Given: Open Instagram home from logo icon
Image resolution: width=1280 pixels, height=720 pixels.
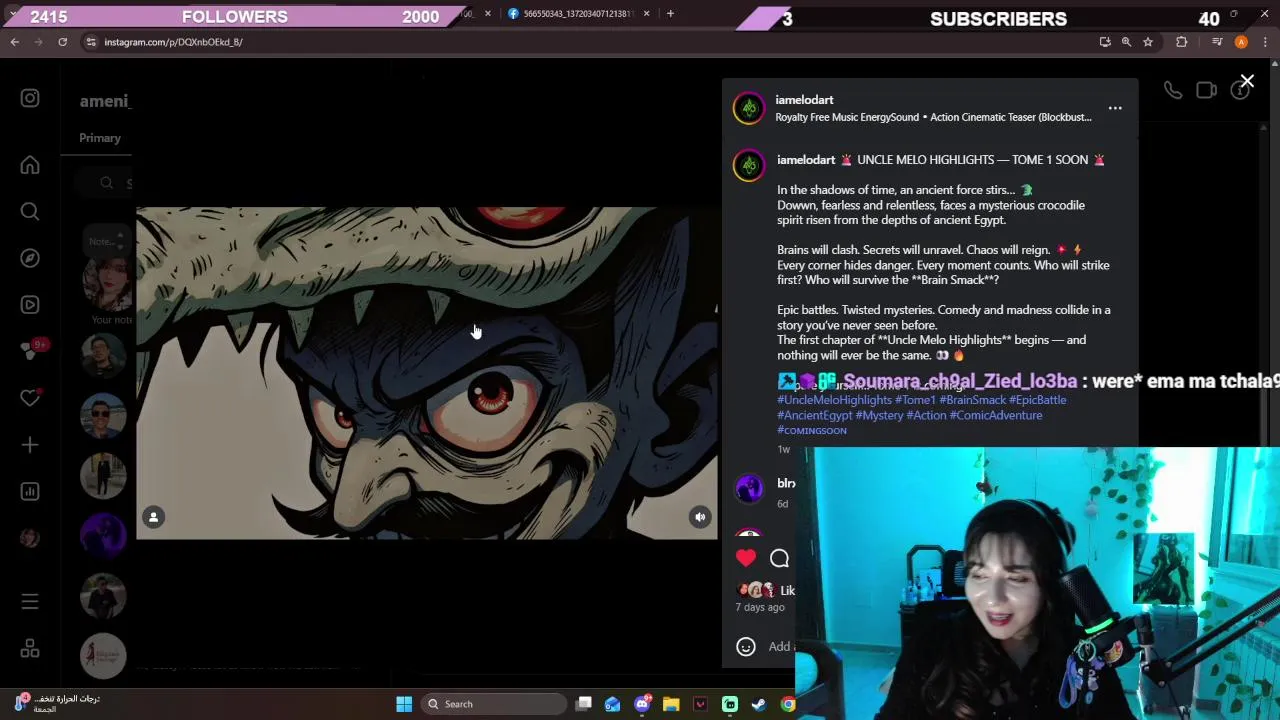Looking at the screenshot, I should 30,98.
